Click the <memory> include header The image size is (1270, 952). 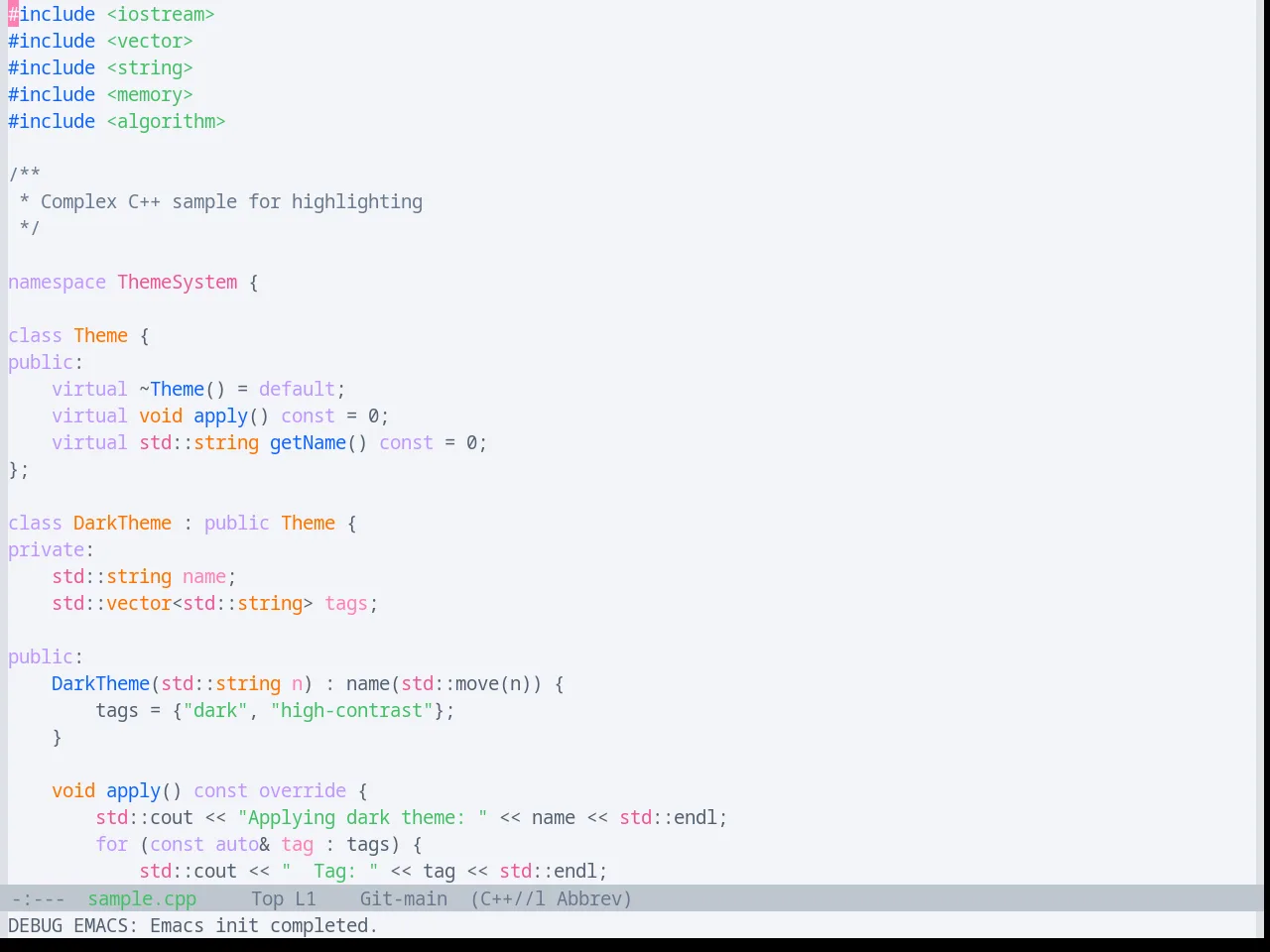150,94
